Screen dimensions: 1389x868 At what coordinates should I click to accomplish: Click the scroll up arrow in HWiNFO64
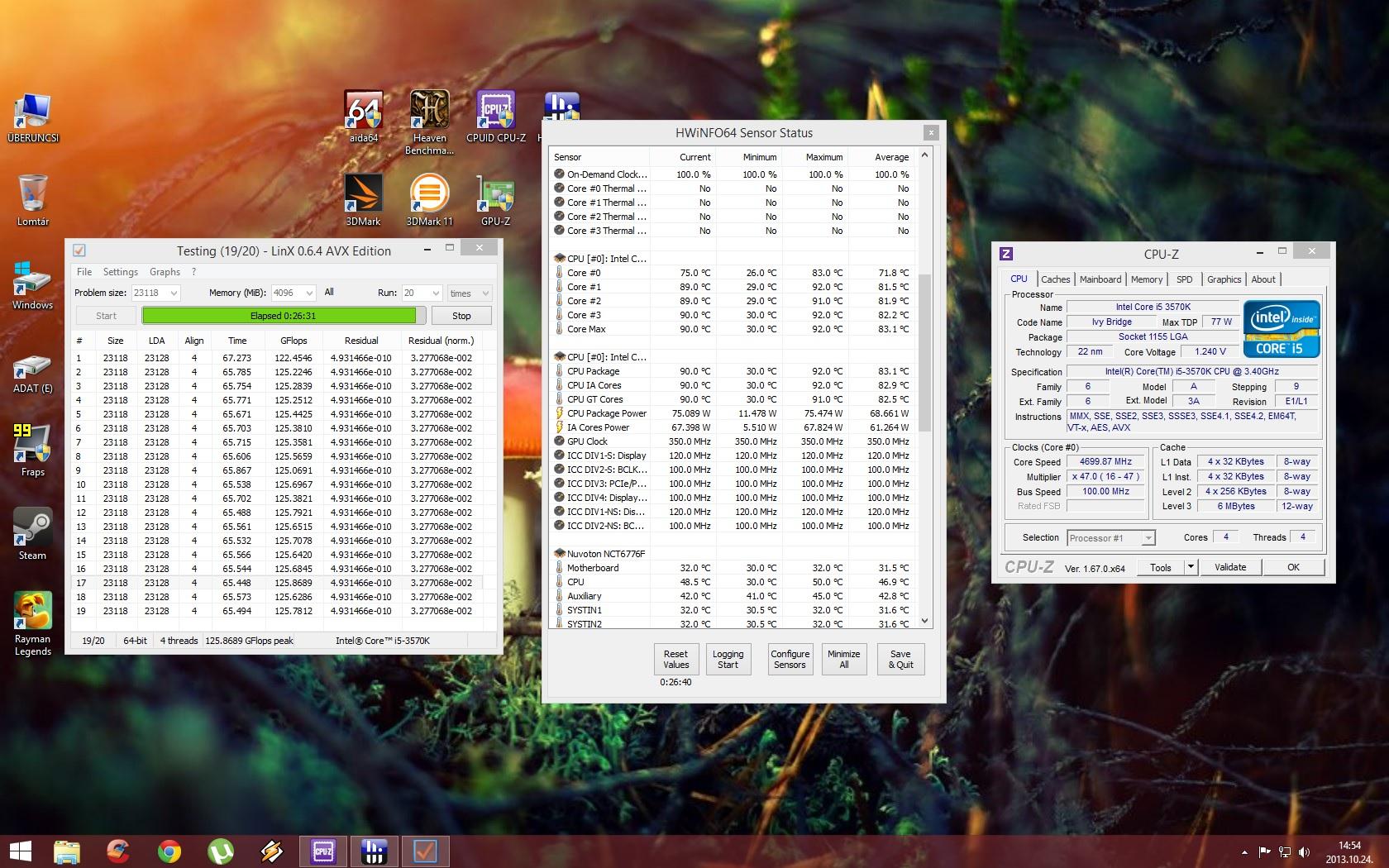click(924, 155)
